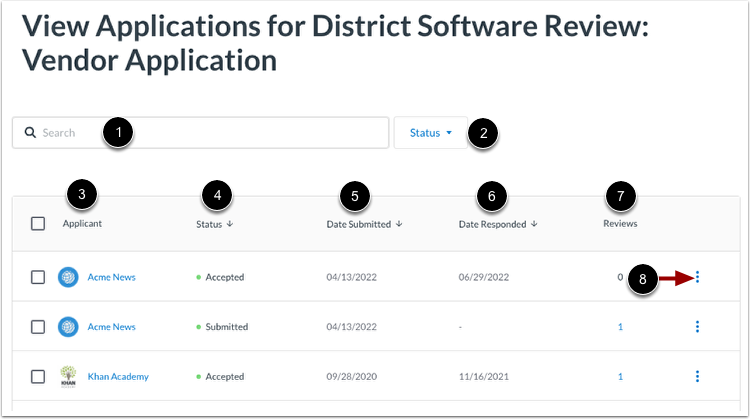This screenshot has height=419, width=750.
Task: Open the 1 review link for Submitted Acme News
Action: click(620, 327)
